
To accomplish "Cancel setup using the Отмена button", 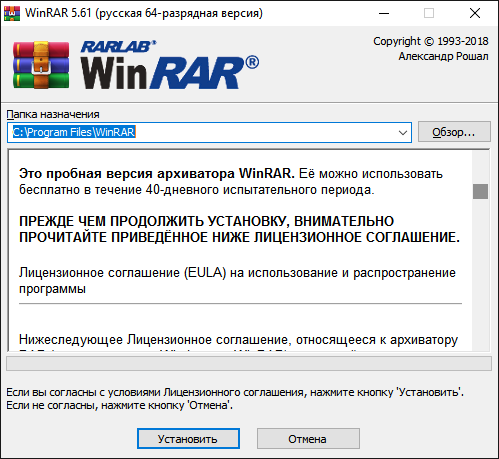I will click(308, 439).
